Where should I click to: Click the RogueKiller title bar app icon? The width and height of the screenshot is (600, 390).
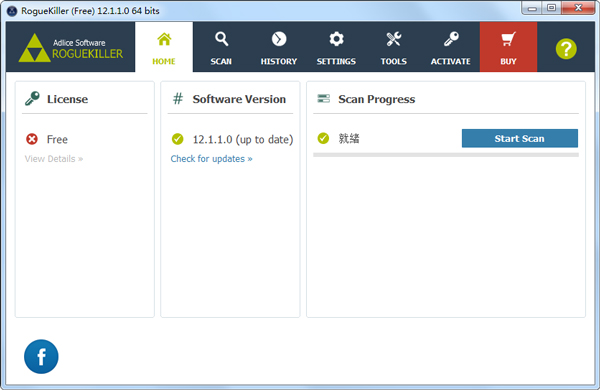[x=12, y=11]
